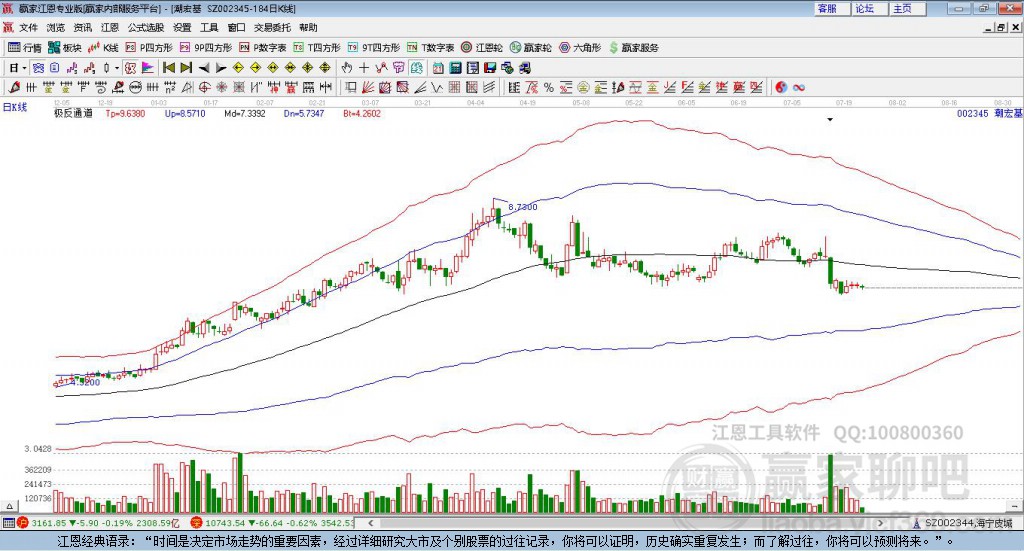
Task: Open the 文件 menu
Action: point(29,27)
